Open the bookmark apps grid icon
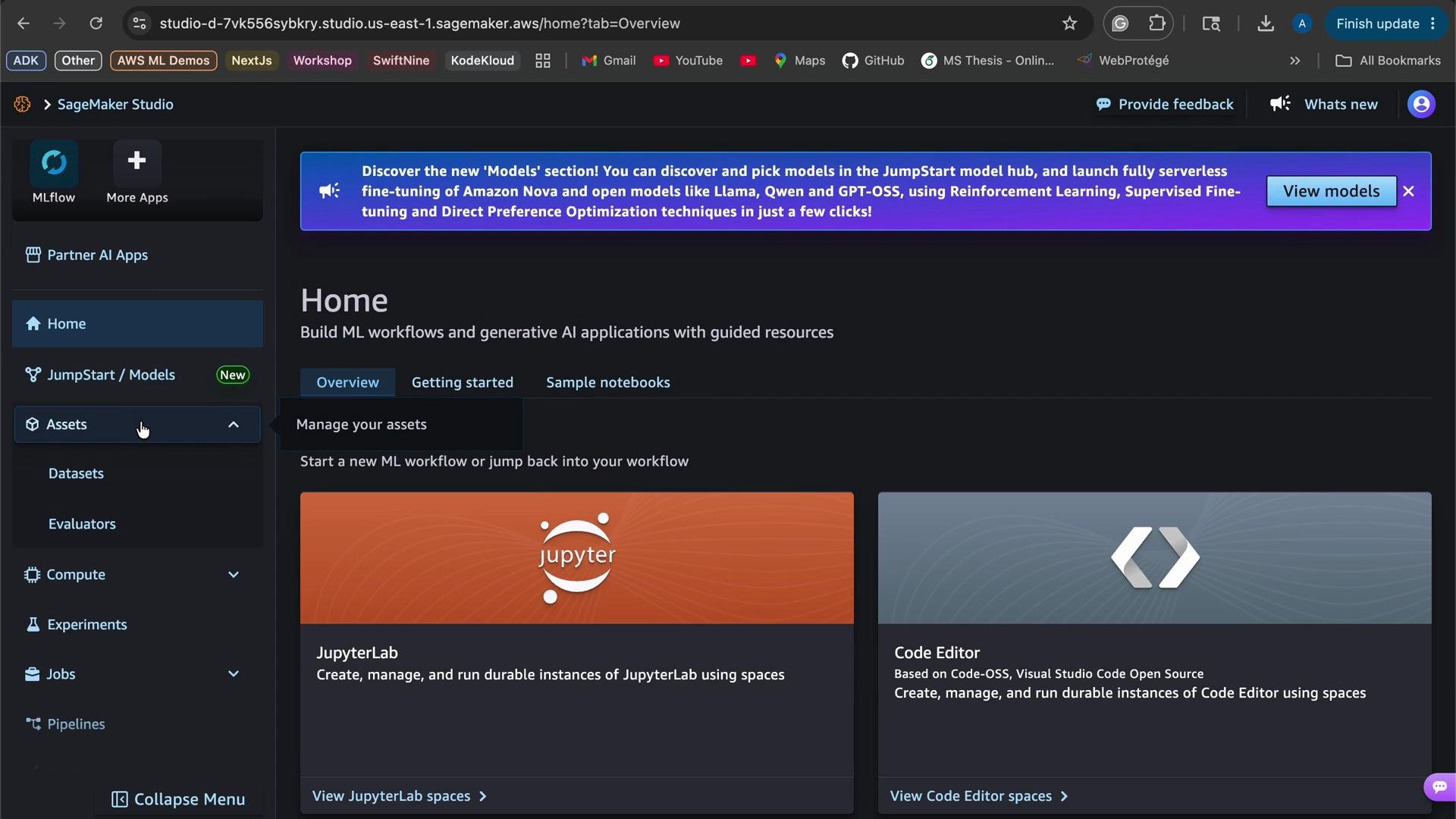1456x819 pixels. pos(543,61)
